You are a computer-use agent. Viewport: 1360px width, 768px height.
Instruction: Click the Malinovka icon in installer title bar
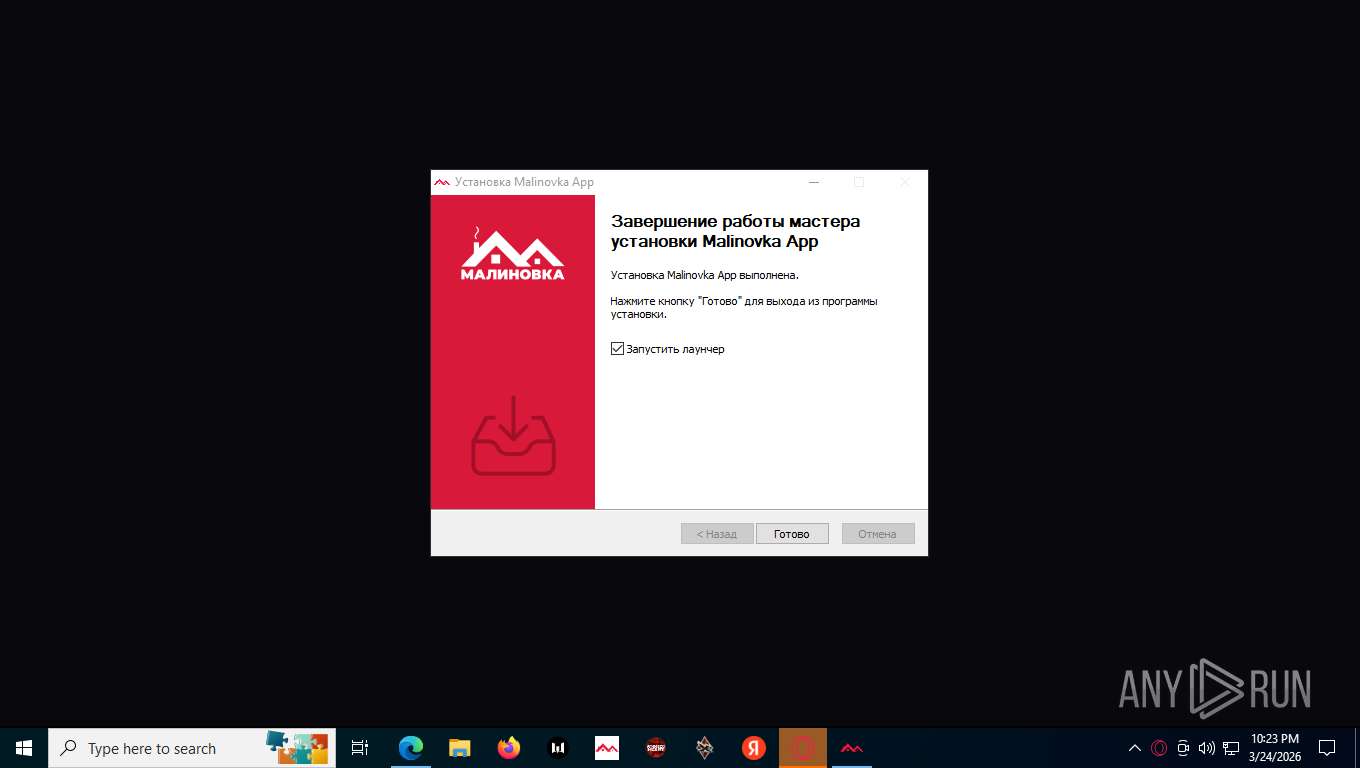point(441,182)
